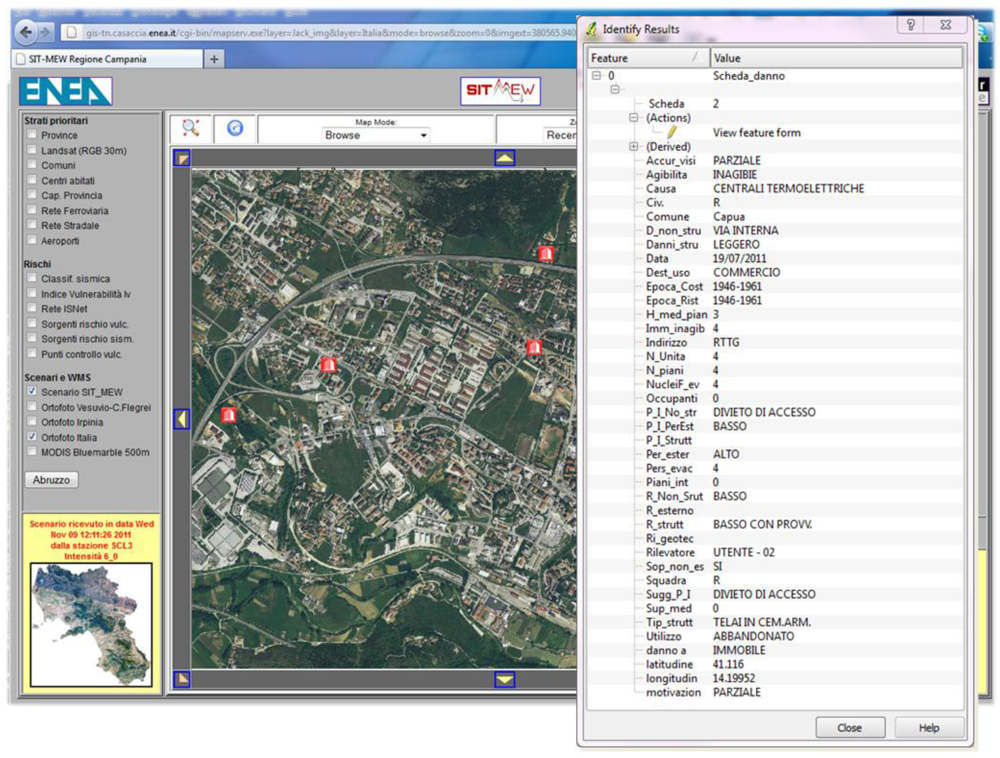
Task: Pan map south with the bottom arrow
Action: pos(505,680)
